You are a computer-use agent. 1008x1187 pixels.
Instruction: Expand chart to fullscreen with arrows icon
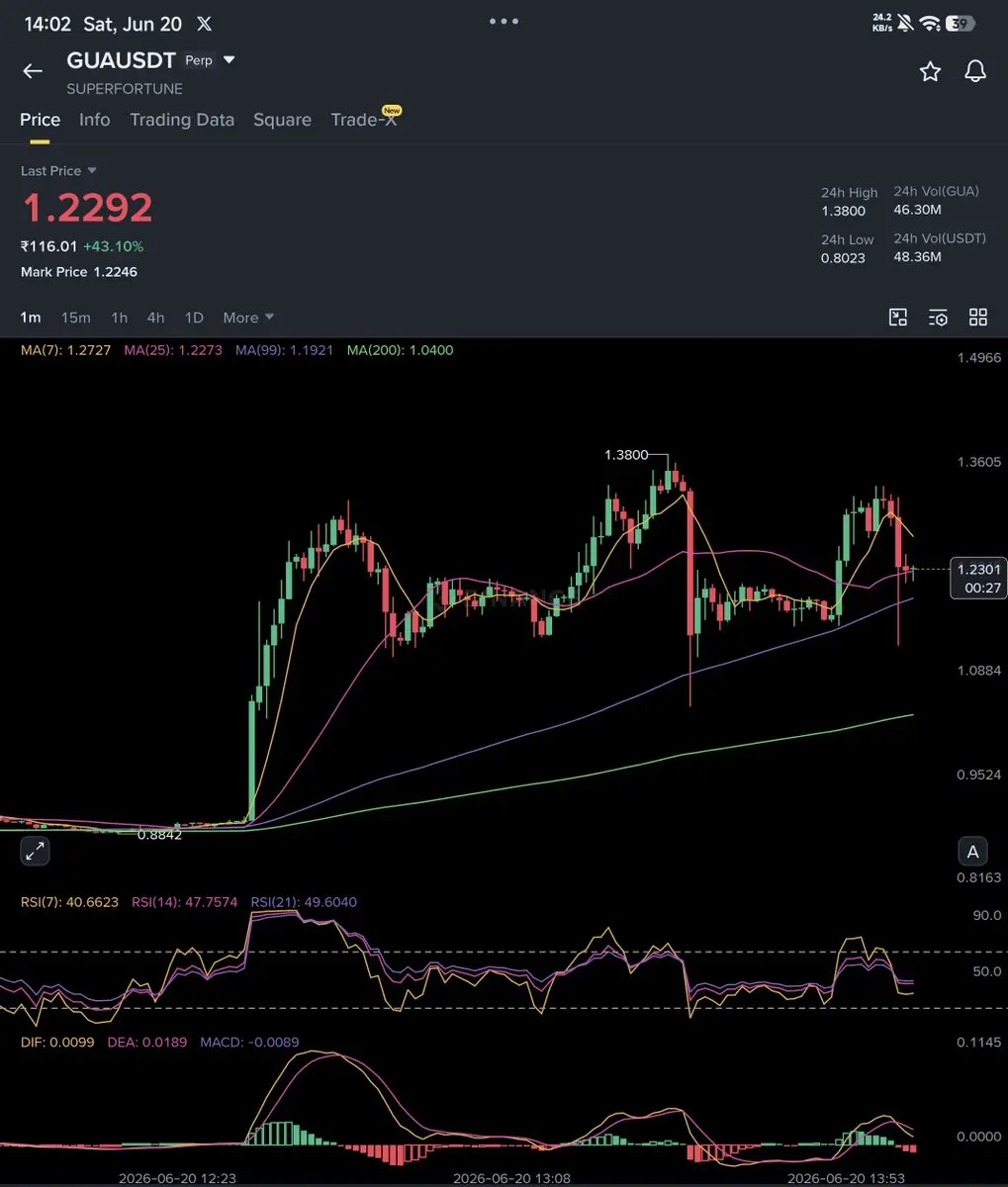point(35,850)
